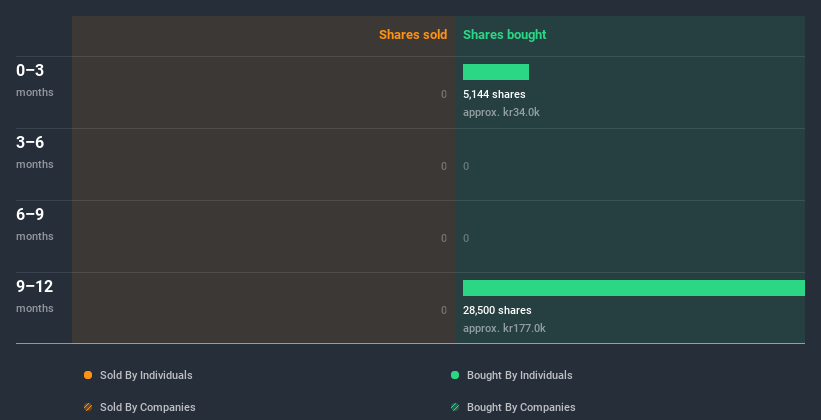The width and height of the screenshot is (821, 420).
Task: Click the green Bought By Individuals legend dot
Action: coord(455,375)
